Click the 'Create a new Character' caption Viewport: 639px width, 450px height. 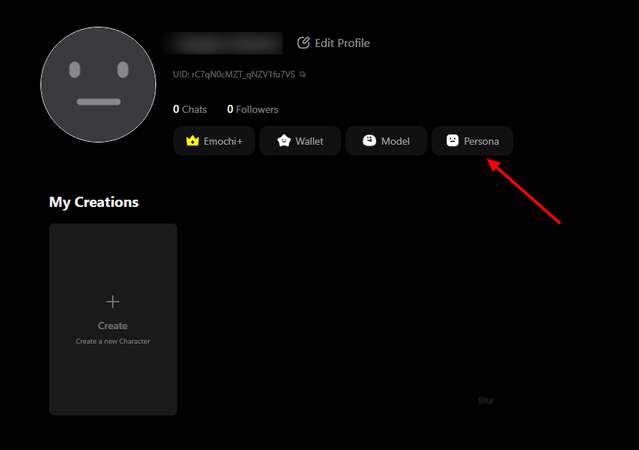(x=113, y=342)
